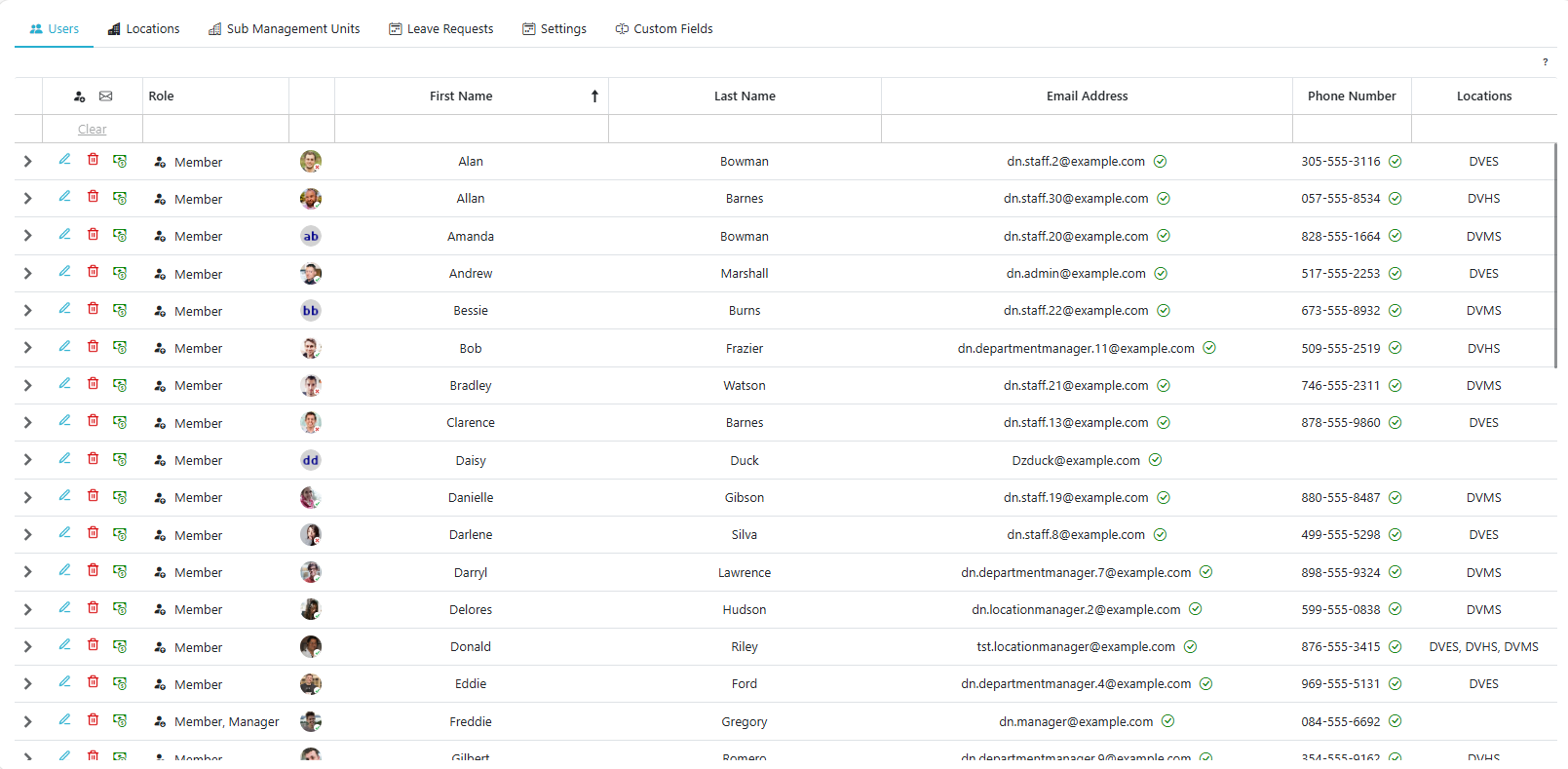Expand the Eddie Ford row

(x=27, y=684)
